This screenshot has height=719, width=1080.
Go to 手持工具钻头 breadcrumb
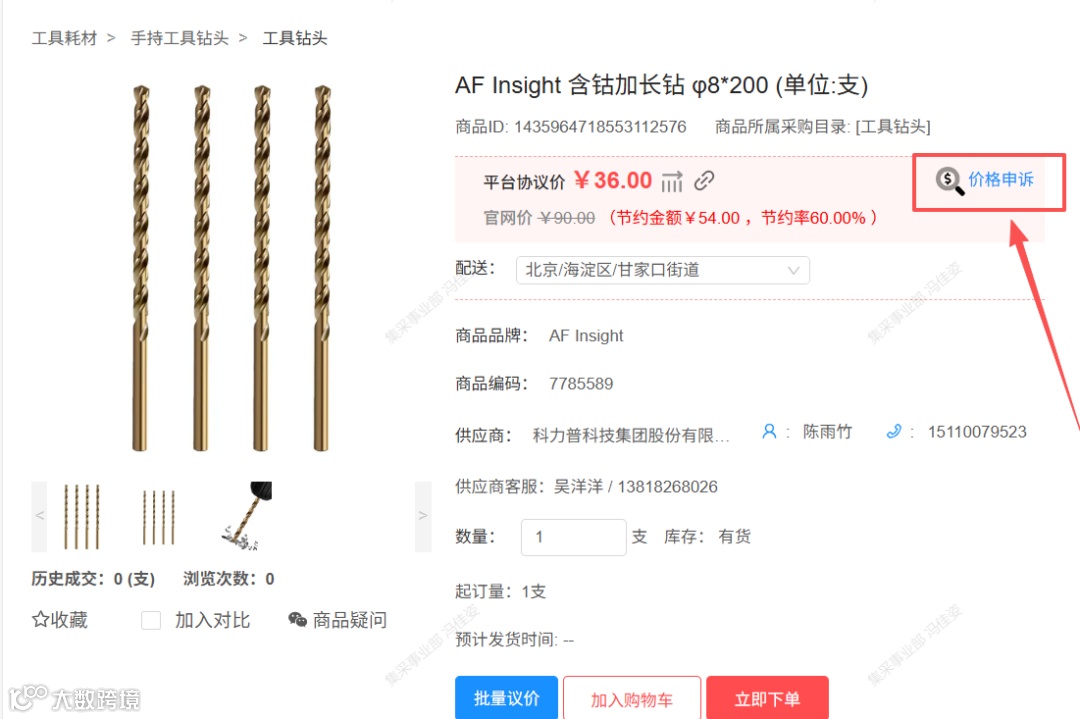coord(179,38)
